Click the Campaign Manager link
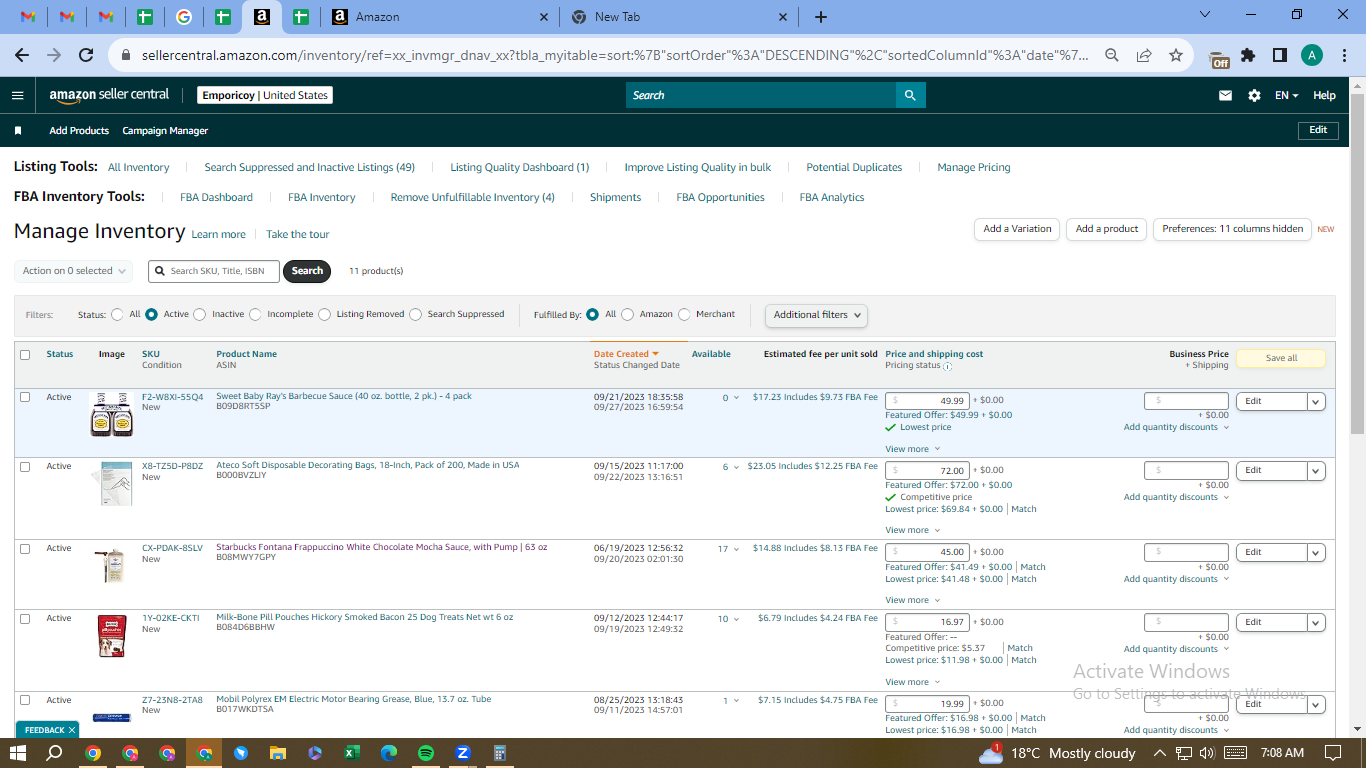This screenshot has height=768, width=1366. coord(165,131)
